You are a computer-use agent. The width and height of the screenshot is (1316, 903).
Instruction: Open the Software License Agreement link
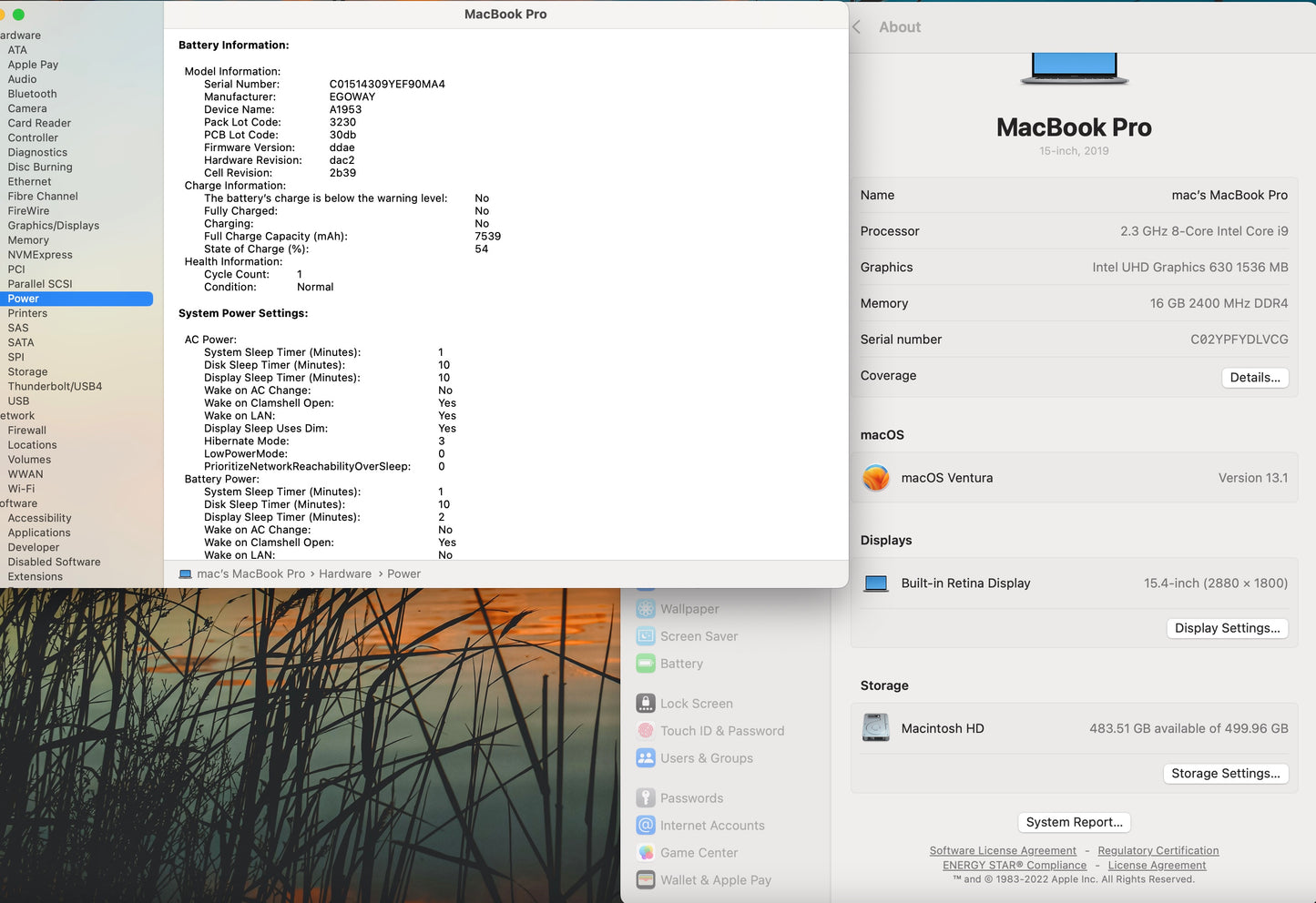tap(1003, 851)
